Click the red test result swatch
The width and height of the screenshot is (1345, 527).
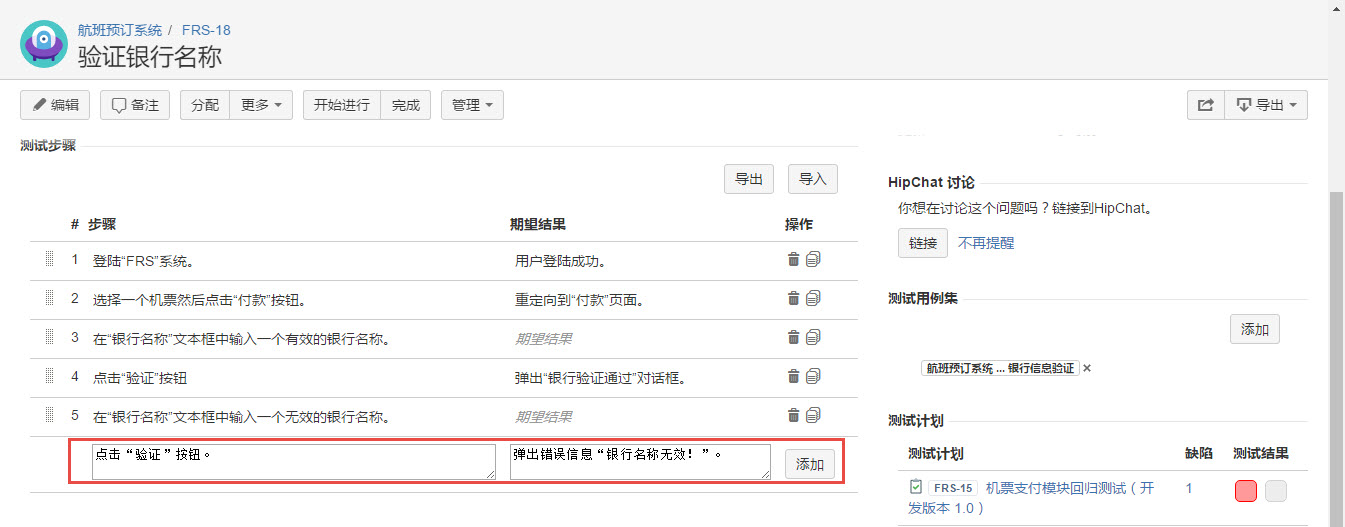point(1245,491)
